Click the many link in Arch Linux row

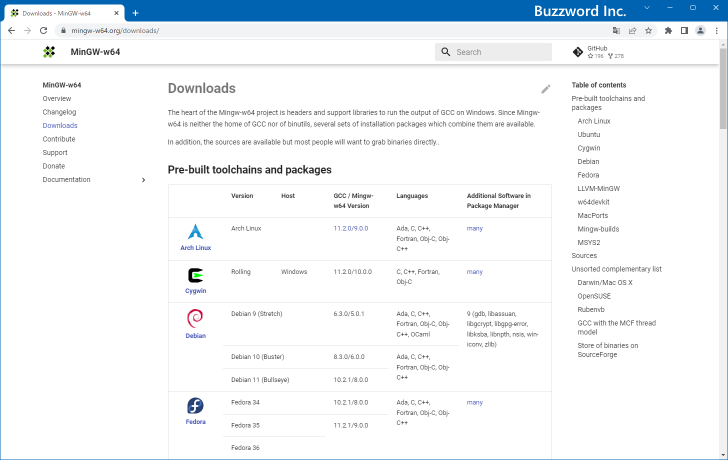pyautogui.click(x=474, y=228)
